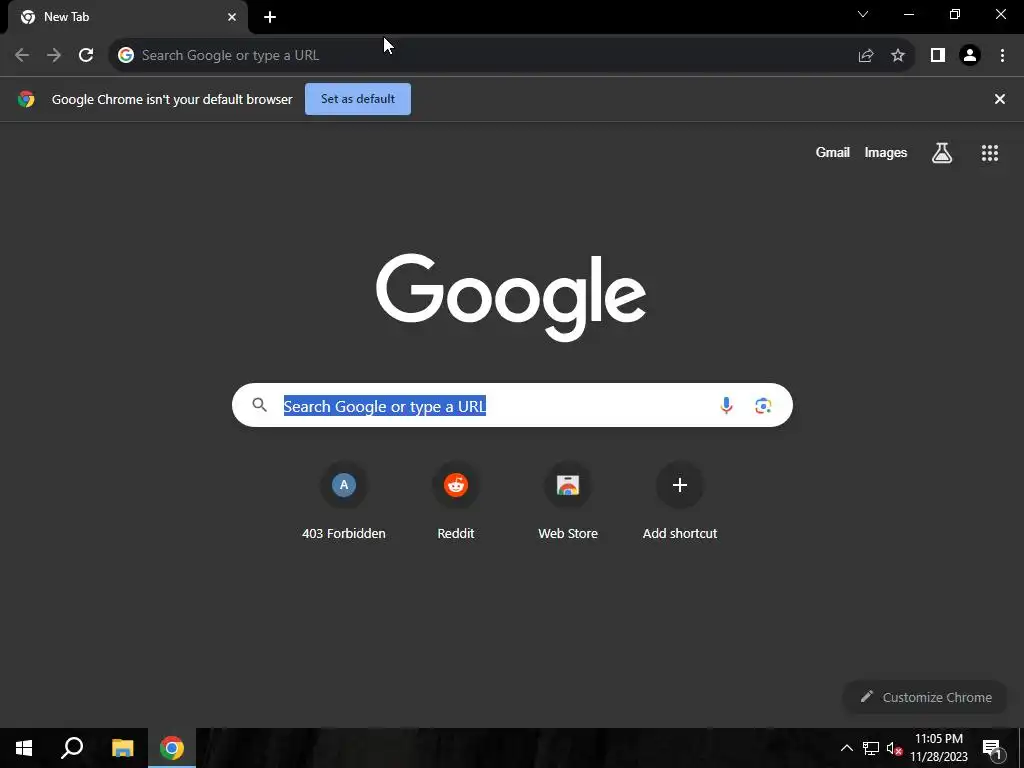Click the muted volume tray icon
The height and width of the screenshot is (768, 1024).
click(x=894, y=748)
